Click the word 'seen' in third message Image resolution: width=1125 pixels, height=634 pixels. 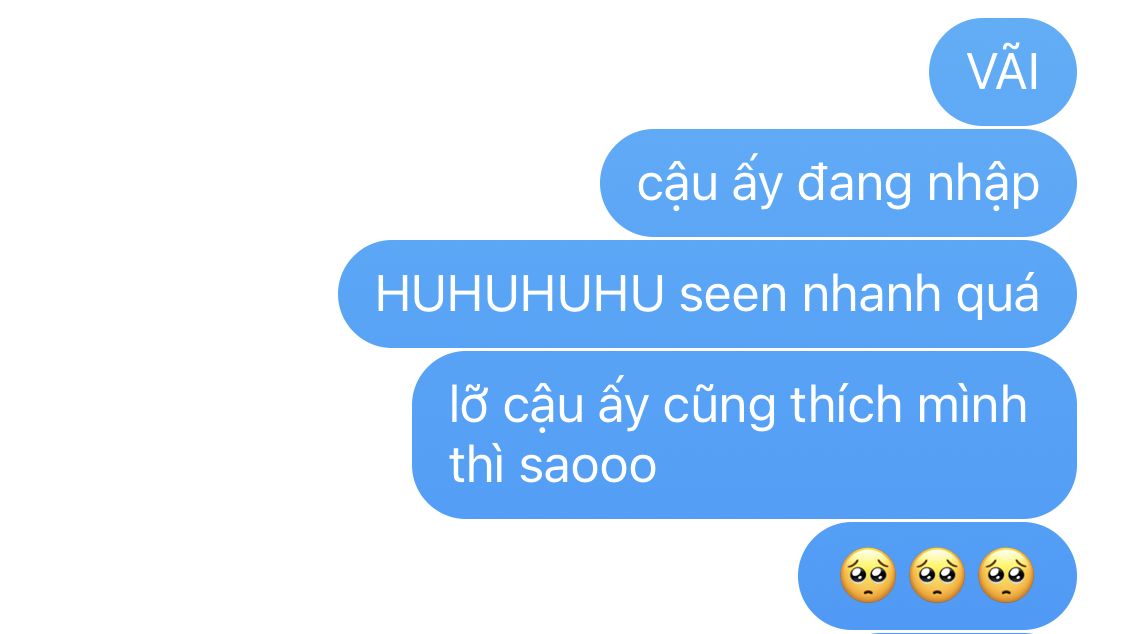click(733, 295)
